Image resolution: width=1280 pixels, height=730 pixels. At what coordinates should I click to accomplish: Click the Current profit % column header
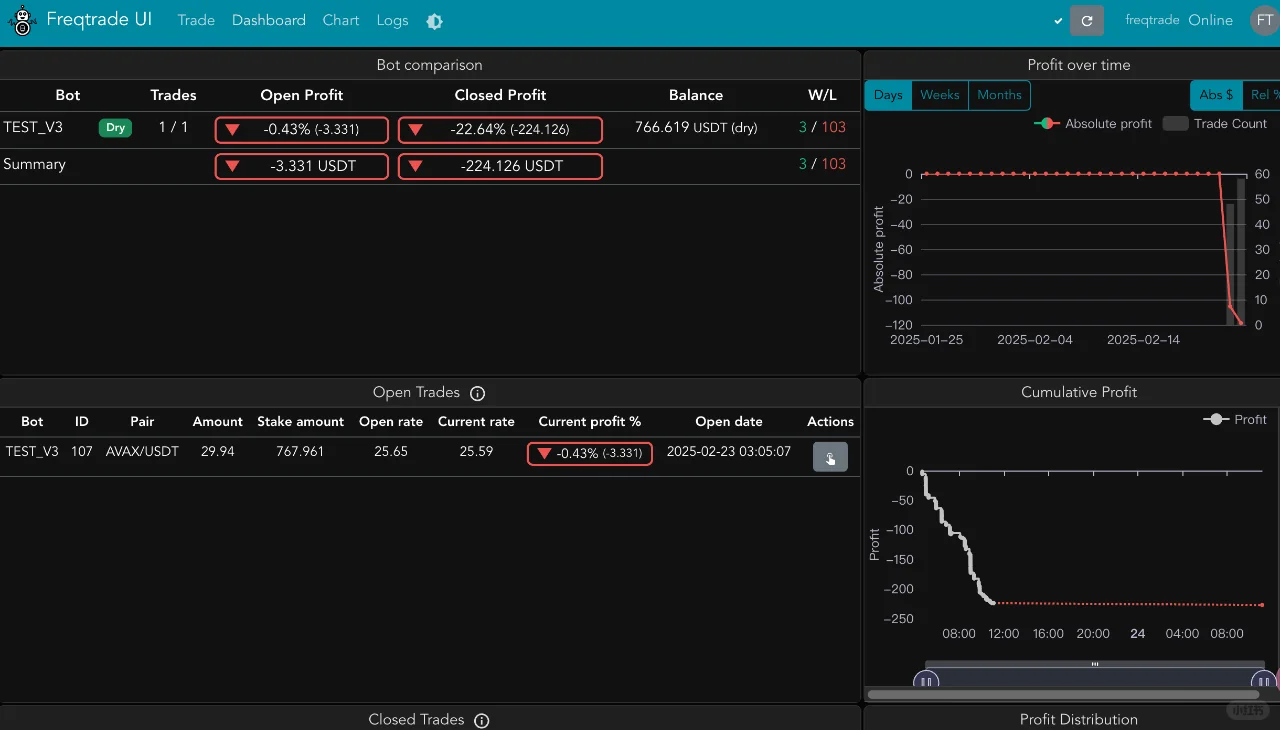590,422
